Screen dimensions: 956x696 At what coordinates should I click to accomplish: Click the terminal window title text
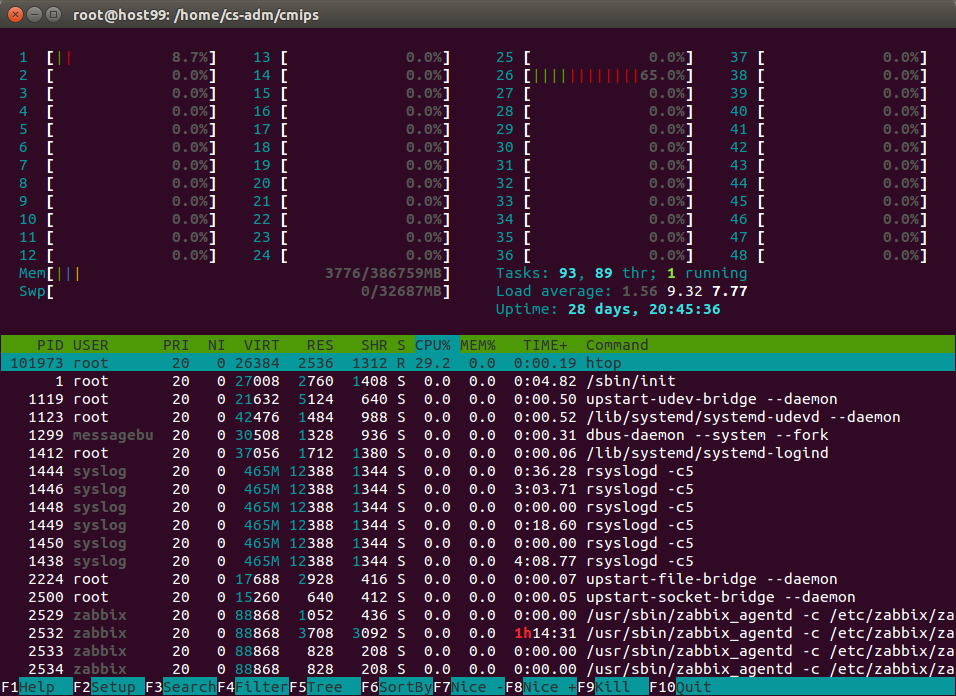[x=196, y=15]
